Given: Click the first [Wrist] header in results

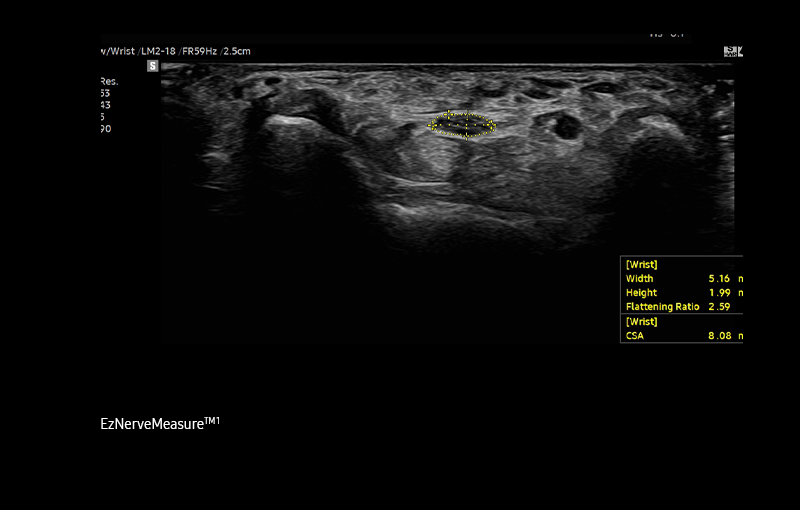Looking at the screenshot, I should [x=641, y=264].
